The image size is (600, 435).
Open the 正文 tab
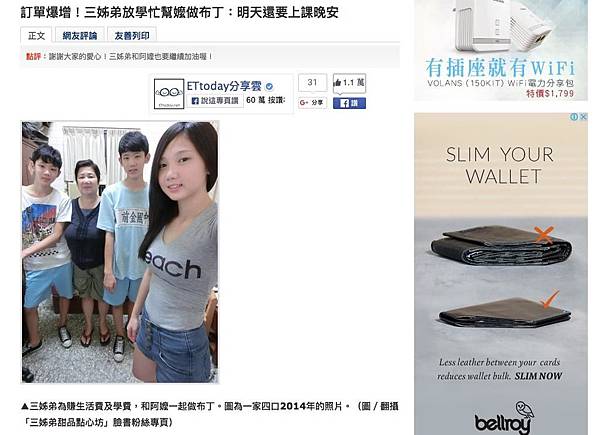pyautogui.click(x=36, y=35)
